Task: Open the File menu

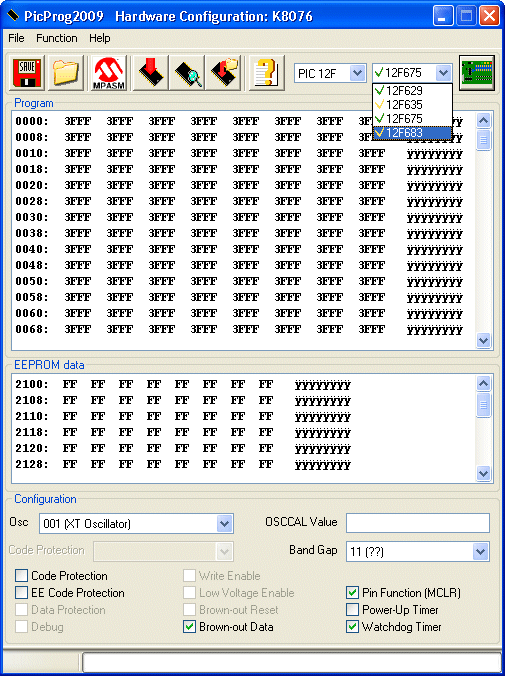Action: (16, 38)
